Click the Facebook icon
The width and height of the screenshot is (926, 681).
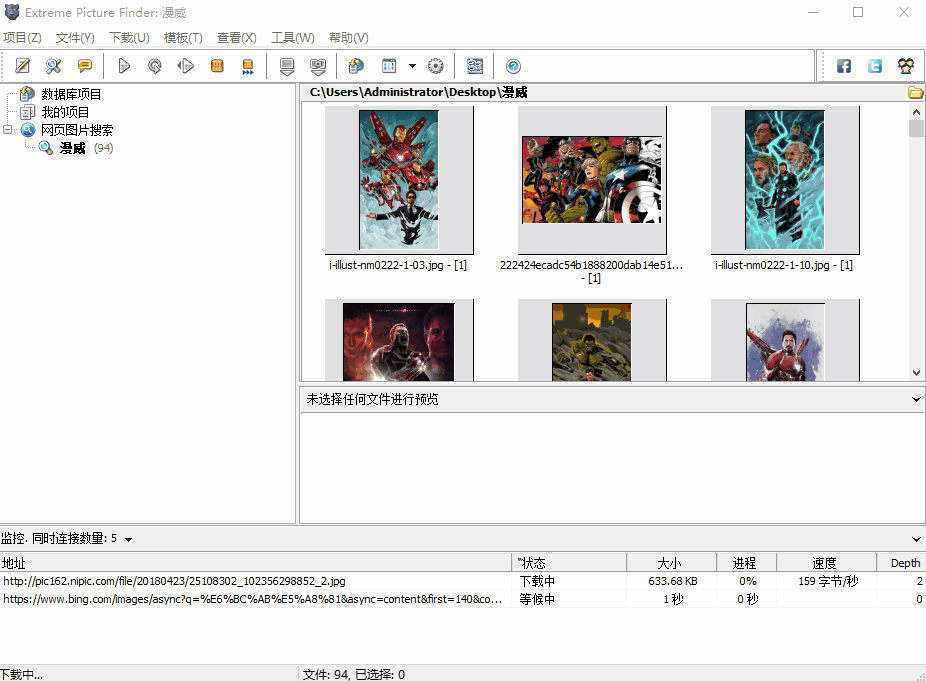click(x=844, y=66)
